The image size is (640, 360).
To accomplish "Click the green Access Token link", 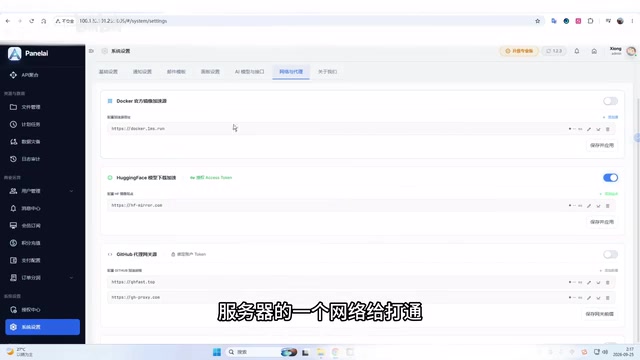I will tap(211, 178).
